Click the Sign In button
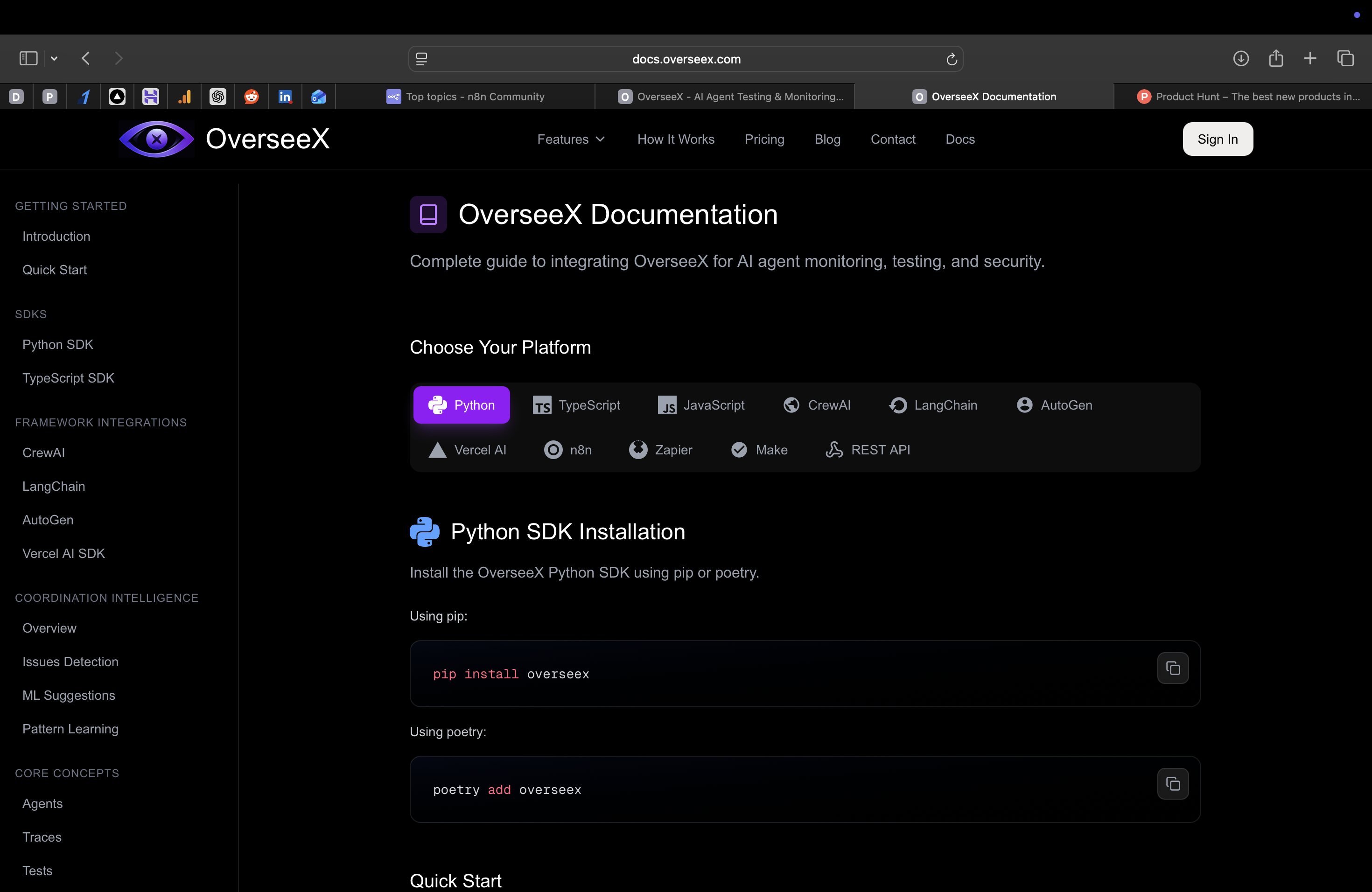 click(1218, 139)
